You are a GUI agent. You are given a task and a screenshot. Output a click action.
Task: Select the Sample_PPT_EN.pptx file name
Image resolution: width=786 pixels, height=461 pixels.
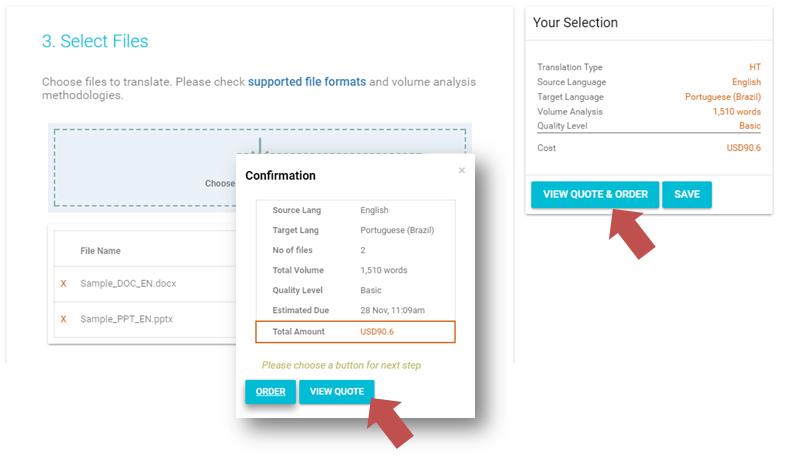128,319
